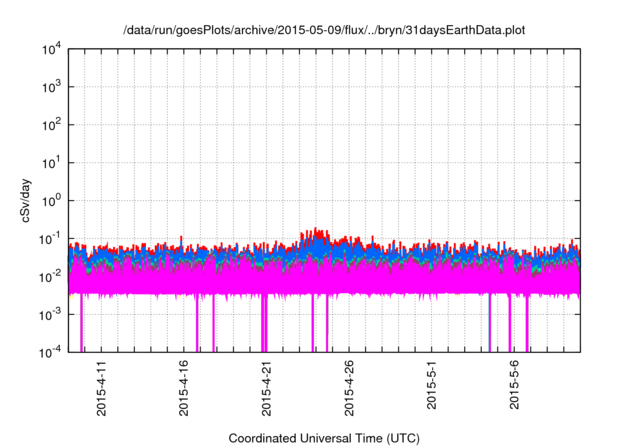Click the 10^4 y-axis tick label
This screenshot has height=448, width=640.
[x=51, y=50]
